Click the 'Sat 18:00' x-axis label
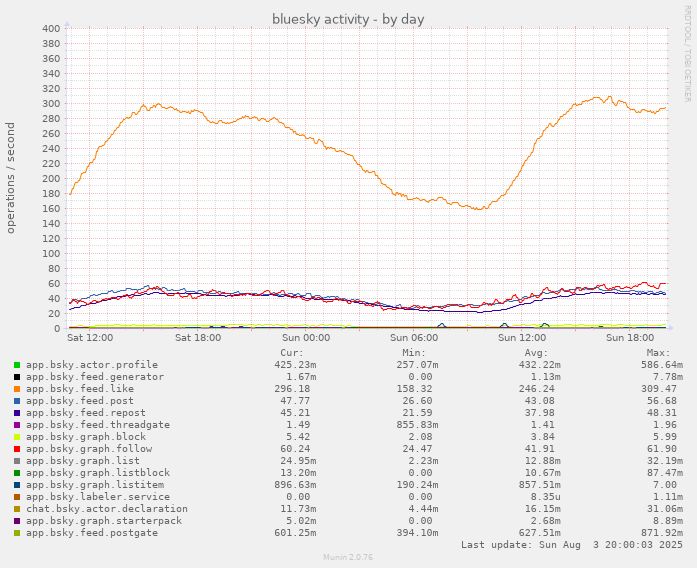Image resolution: width=697 pixels, height=568 pixels. (198, 338)
